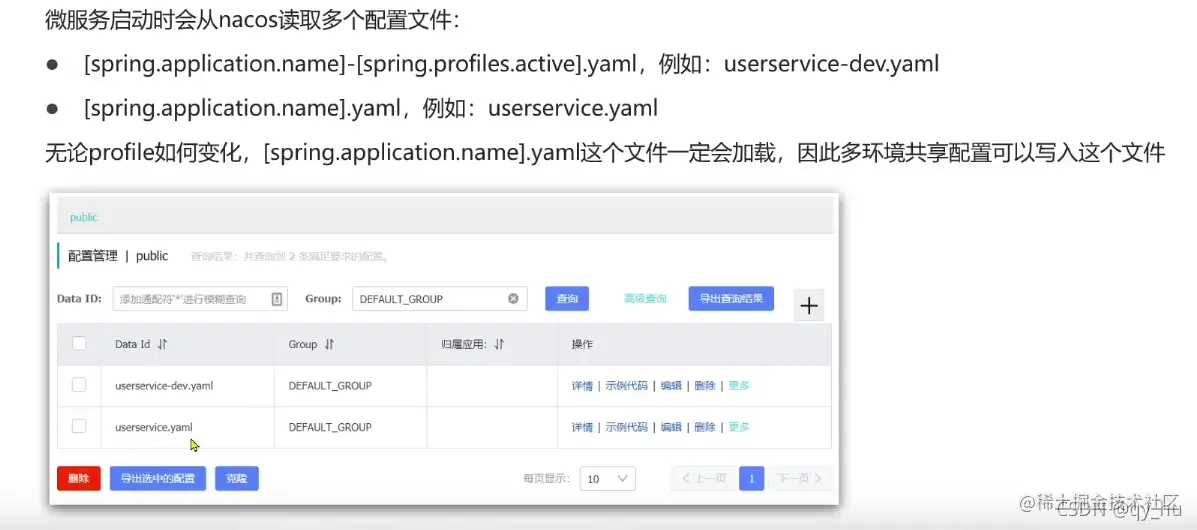The height and width of the screenshot is (530, 1197).
Task: Click 导出查询结果 button
Action: (x=731, y=299)
